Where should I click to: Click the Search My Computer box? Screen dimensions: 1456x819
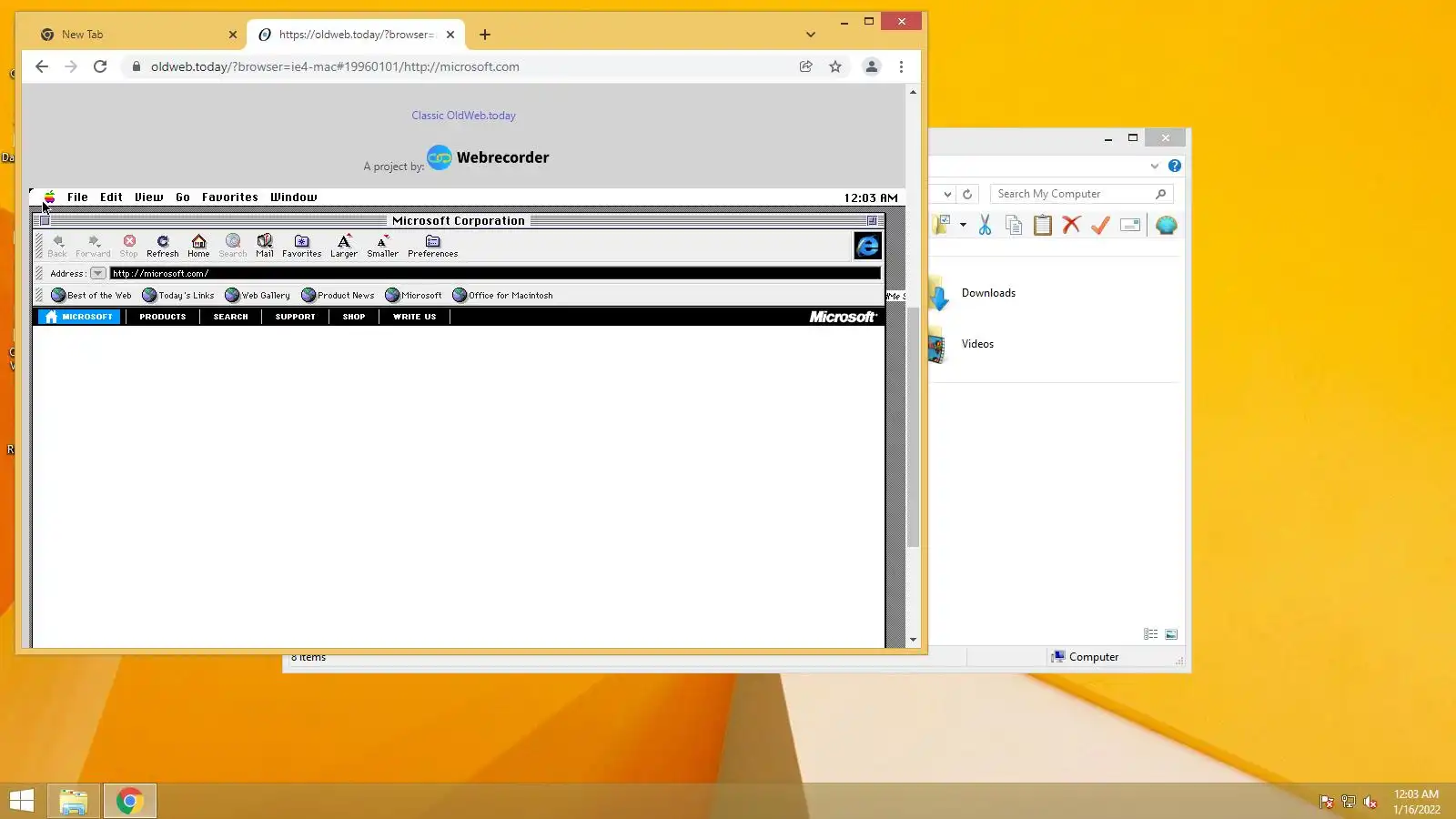tap(1082, 194)
